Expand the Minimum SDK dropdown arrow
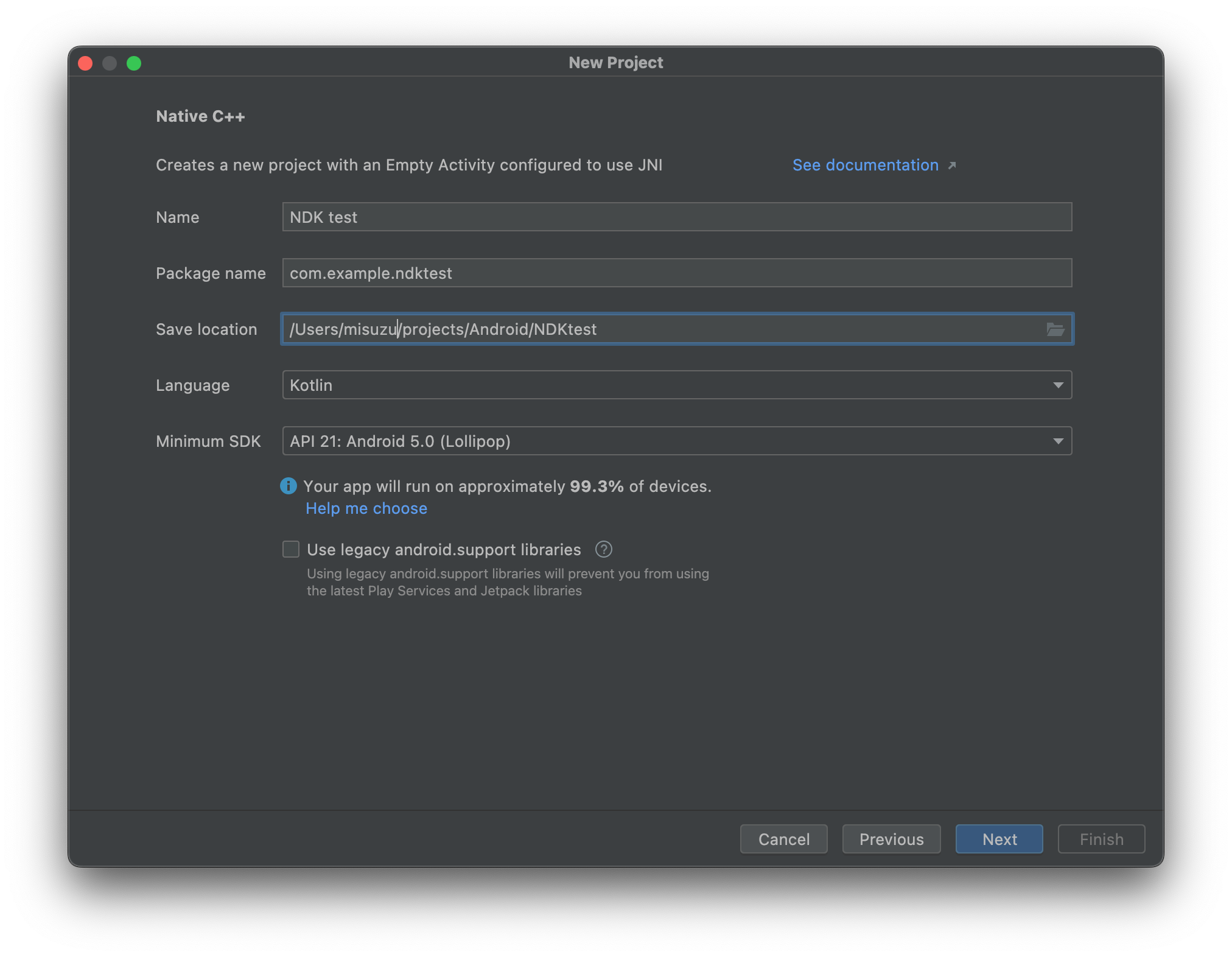The width and height of the screenshot is (1232, 957). [x=1058, y=441]
